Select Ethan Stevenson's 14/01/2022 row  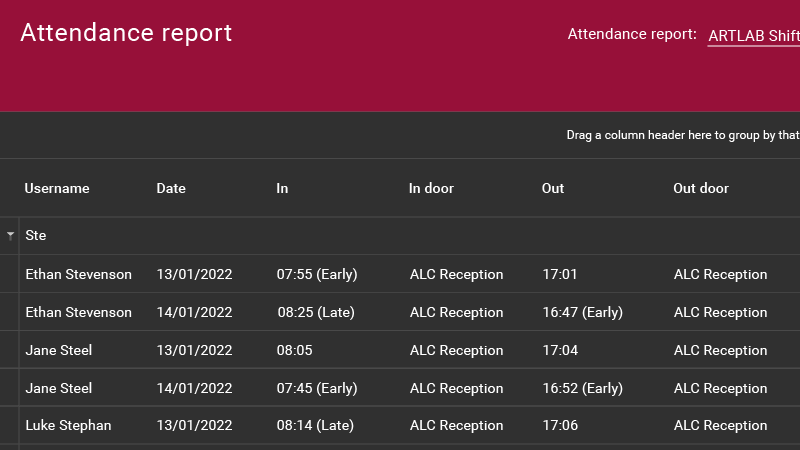pos(78,312)
